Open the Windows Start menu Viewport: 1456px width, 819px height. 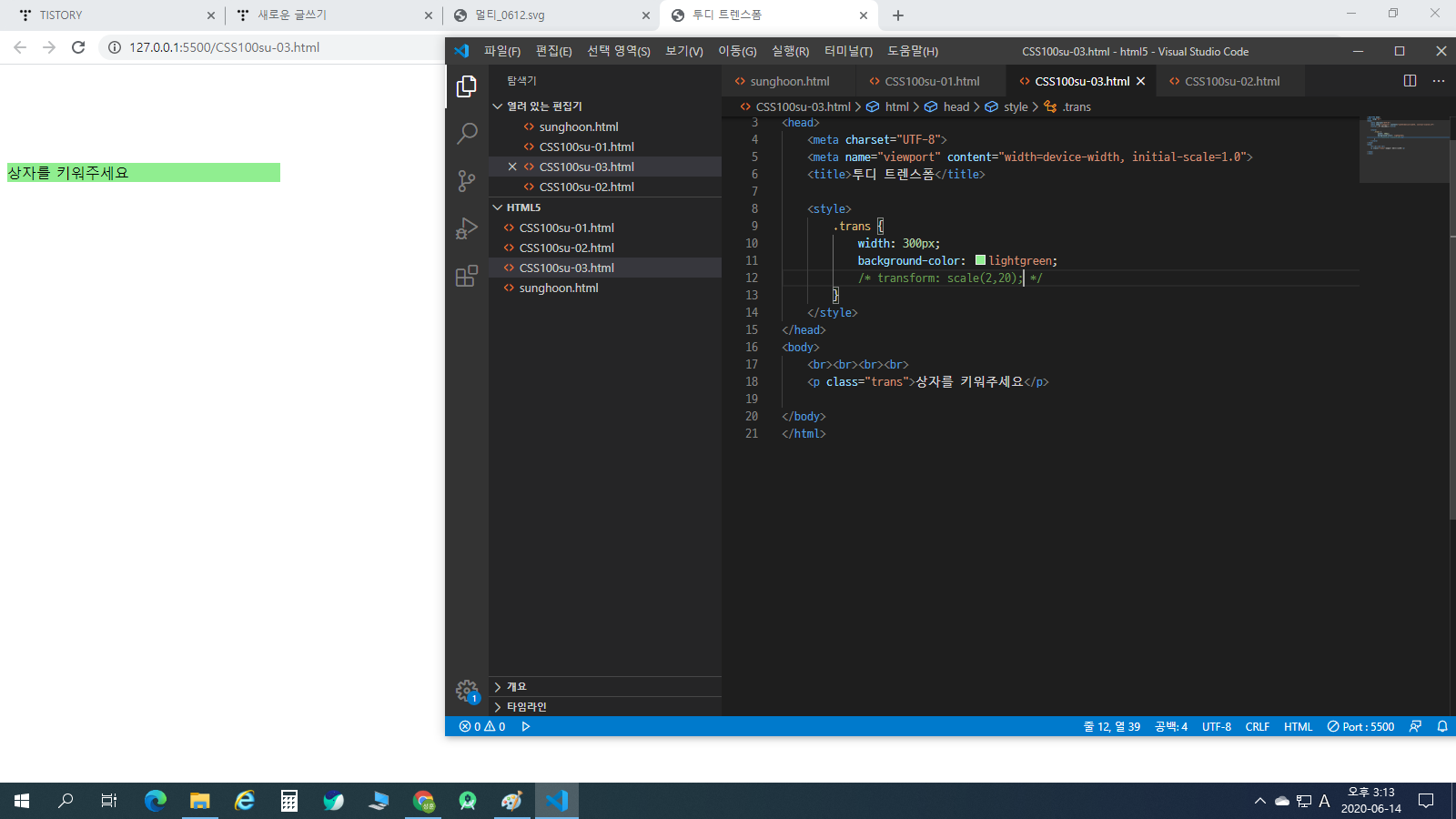click(22, 801)
